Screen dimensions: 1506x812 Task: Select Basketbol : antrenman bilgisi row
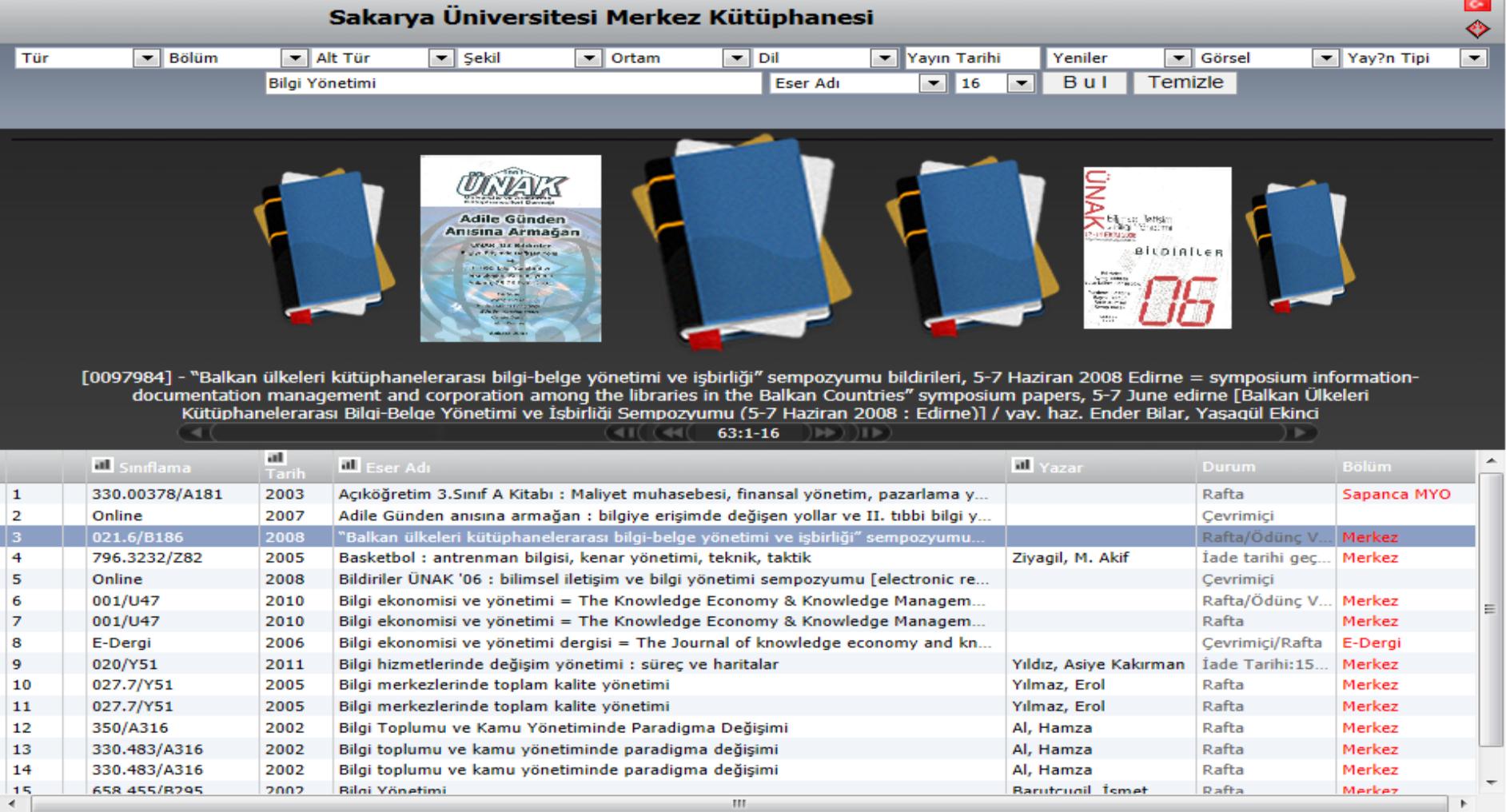pyautogui.click(x=739, y=558)
